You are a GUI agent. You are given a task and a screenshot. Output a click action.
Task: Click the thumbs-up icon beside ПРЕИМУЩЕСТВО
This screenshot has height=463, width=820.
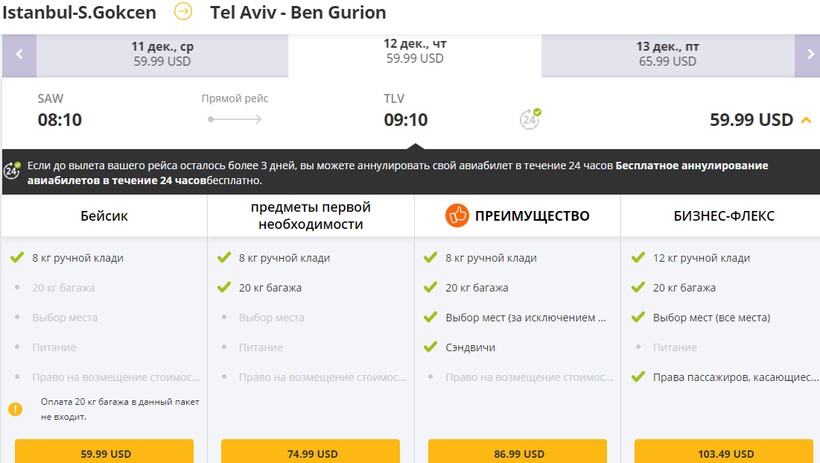[457, 215]
